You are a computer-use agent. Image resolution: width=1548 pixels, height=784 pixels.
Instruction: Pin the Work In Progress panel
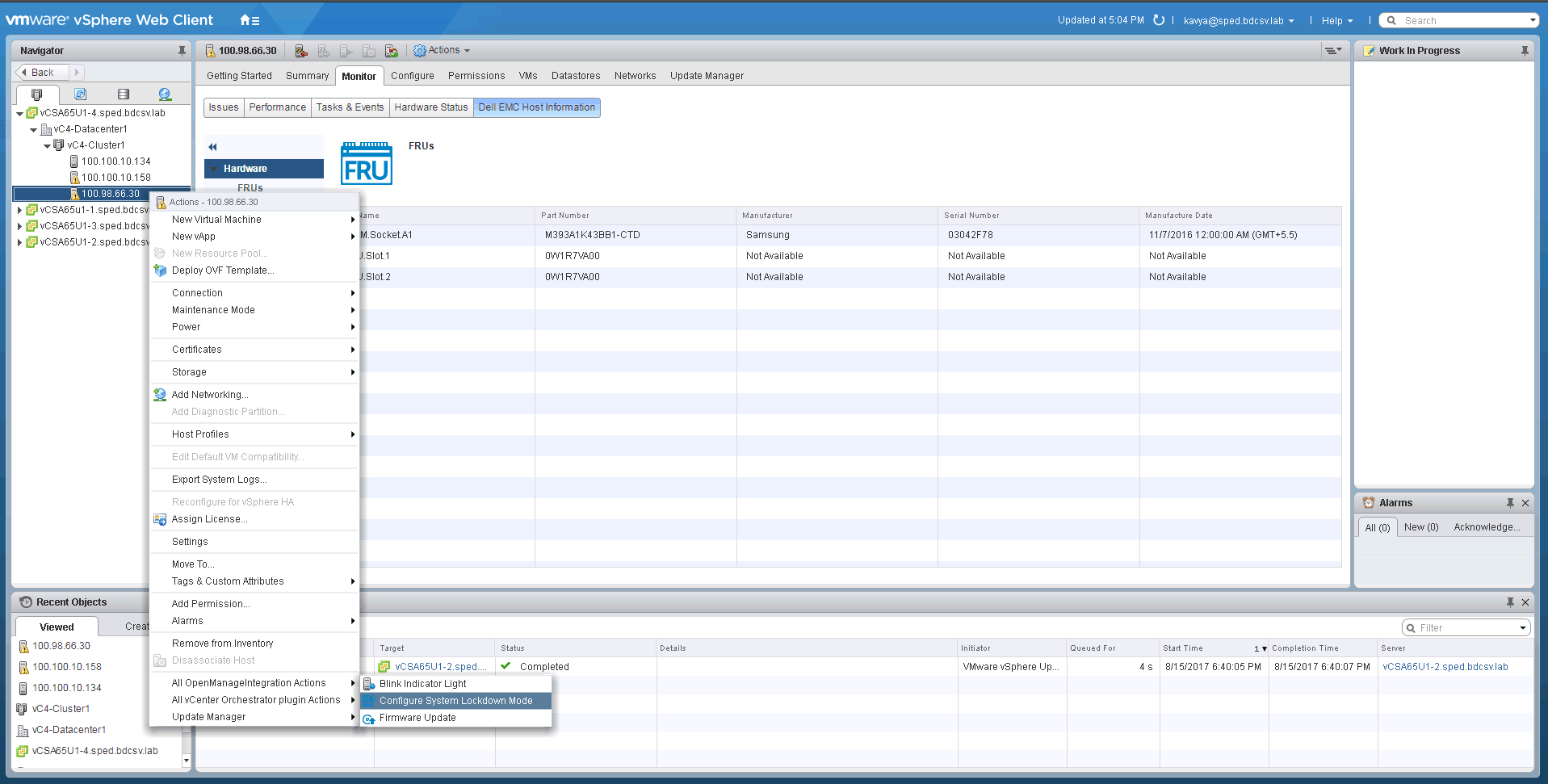coord(1525,50)
